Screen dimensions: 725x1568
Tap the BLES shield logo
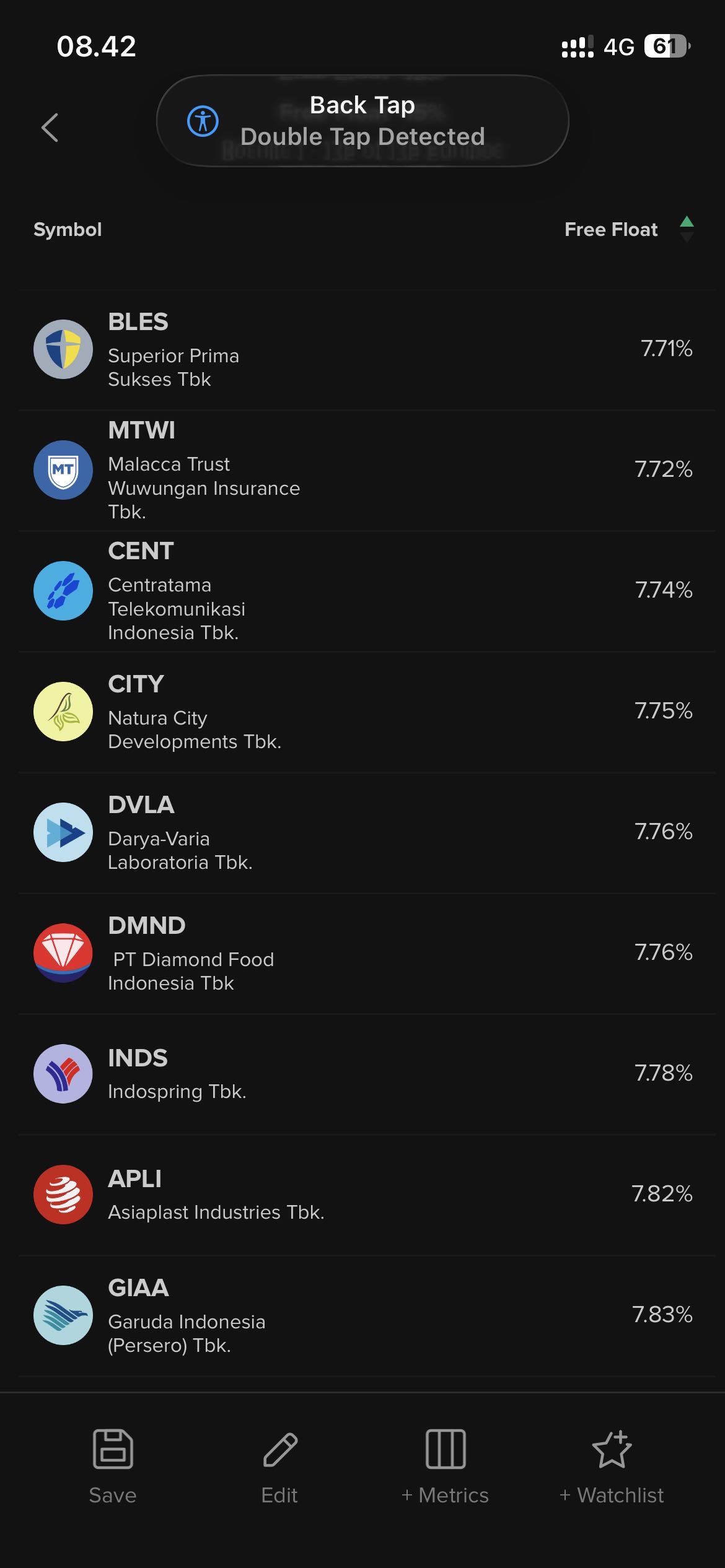pos(63,349)
